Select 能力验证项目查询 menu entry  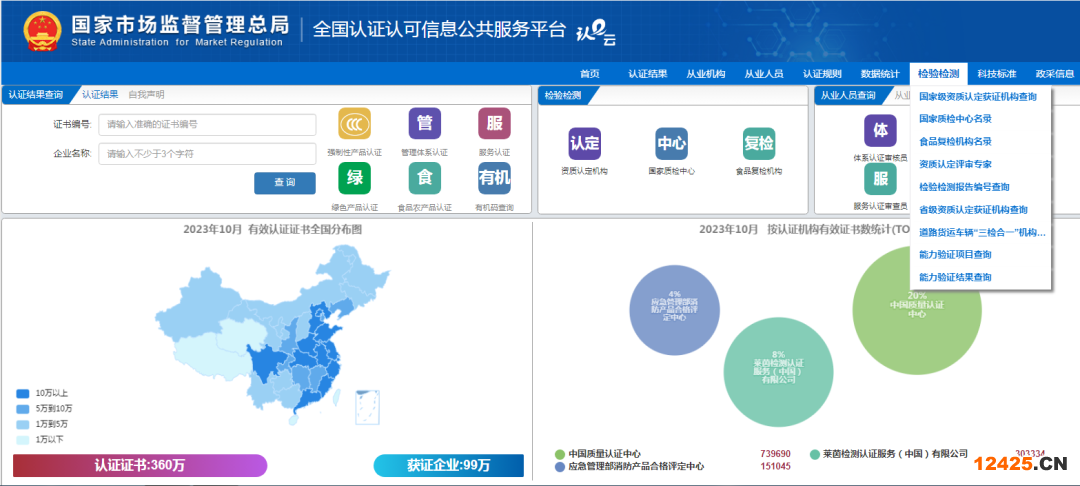coord(955,255)
